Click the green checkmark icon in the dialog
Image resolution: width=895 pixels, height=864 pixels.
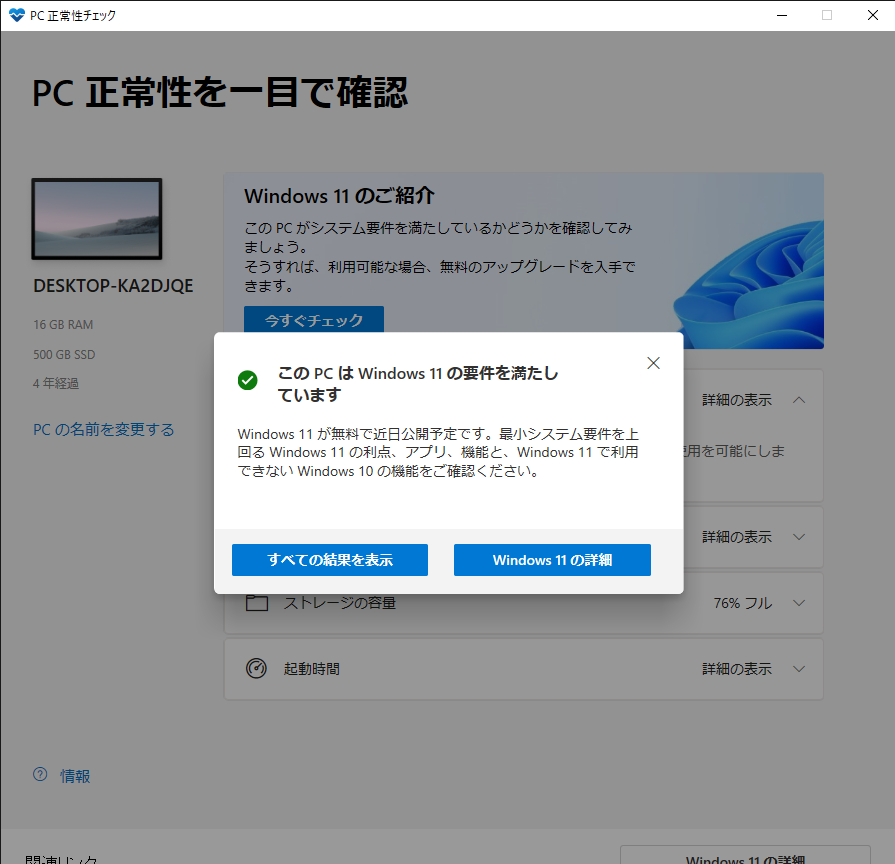point(247,380)
